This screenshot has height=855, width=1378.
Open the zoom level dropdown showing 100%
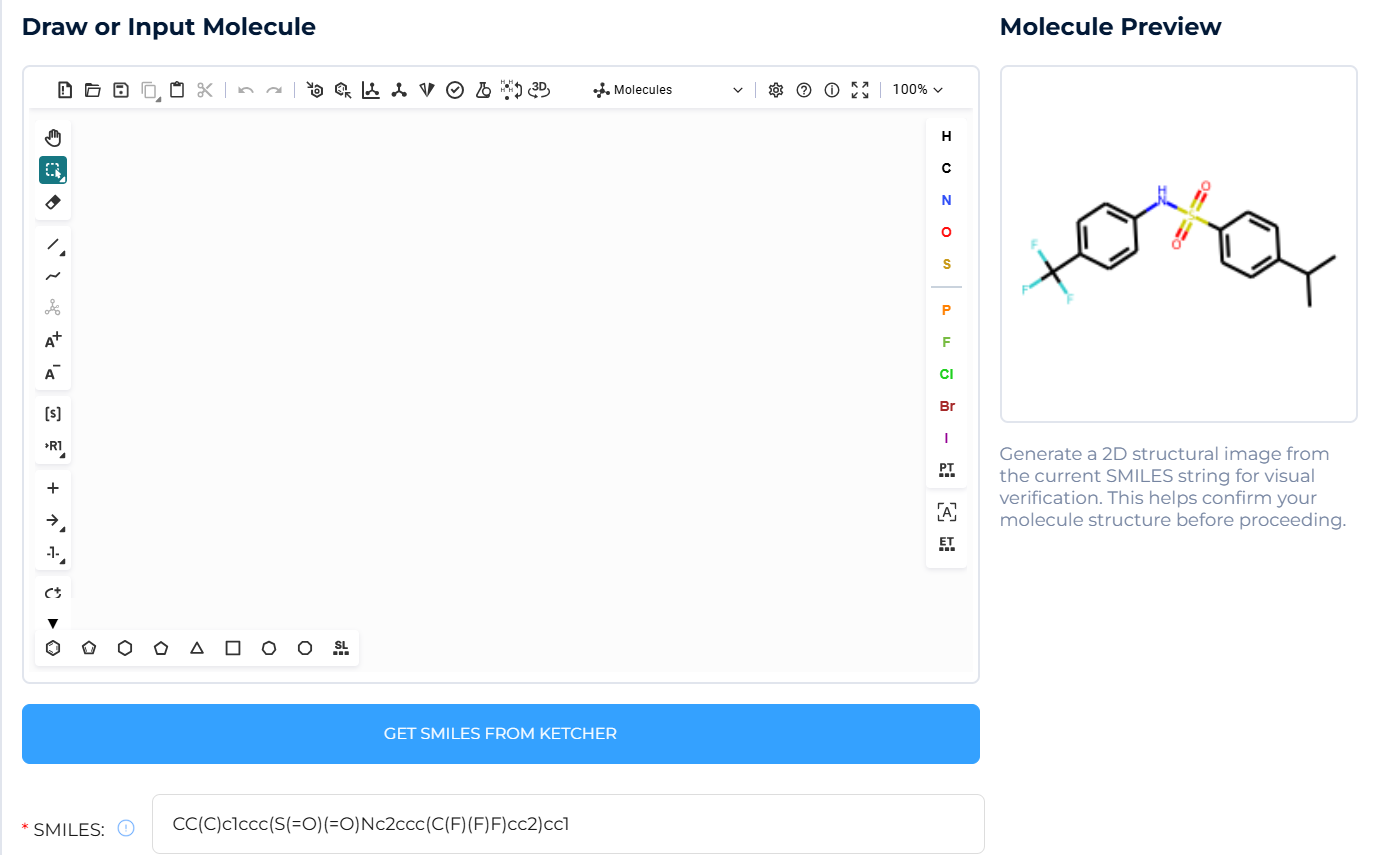pyautogui.click(x=917, y=89)
